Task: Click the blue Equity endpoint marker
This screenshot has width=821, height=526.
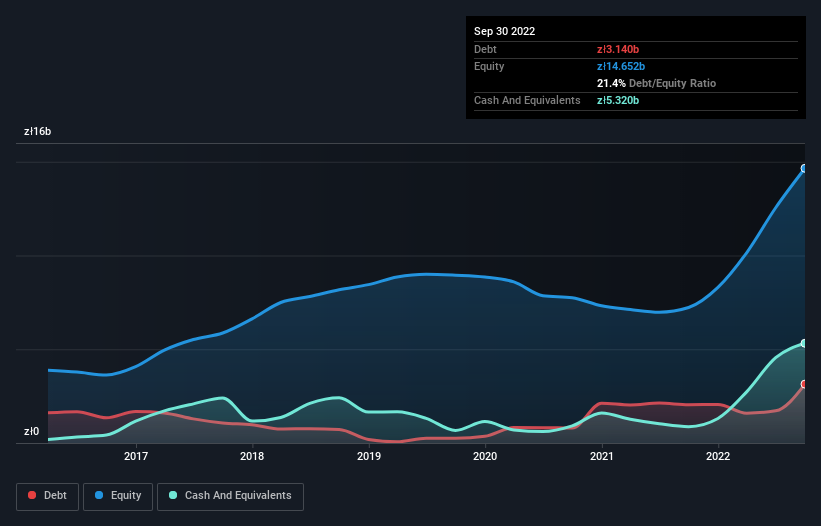Action: click(x=804, y=169)
